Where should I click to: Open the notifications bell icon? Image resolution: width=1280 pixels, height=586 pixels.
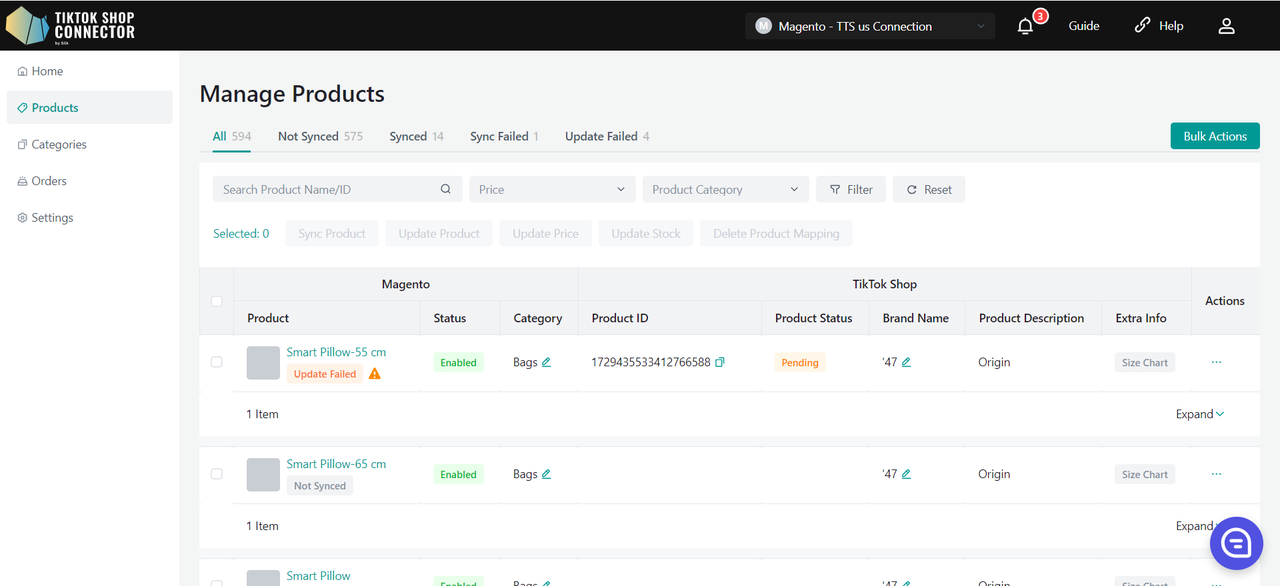point(1025,27)
